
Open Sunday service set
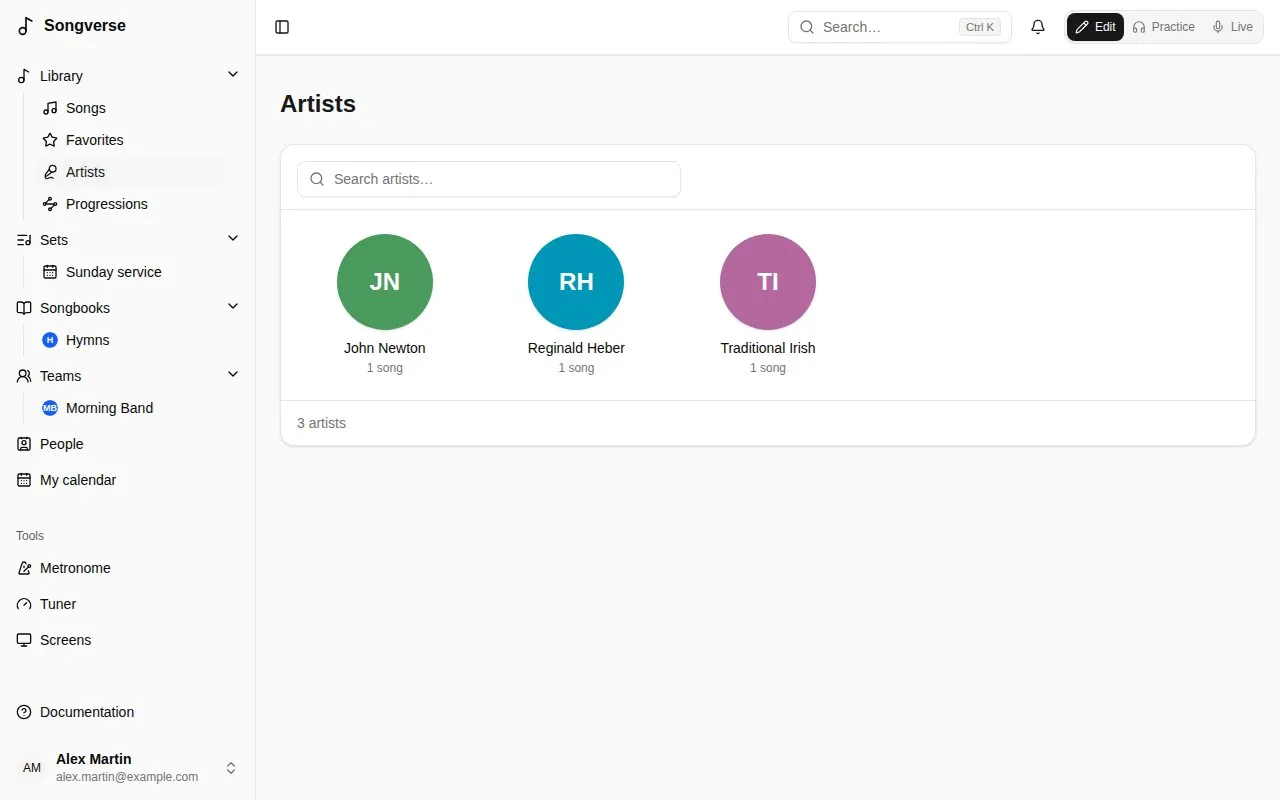(128, 272)
